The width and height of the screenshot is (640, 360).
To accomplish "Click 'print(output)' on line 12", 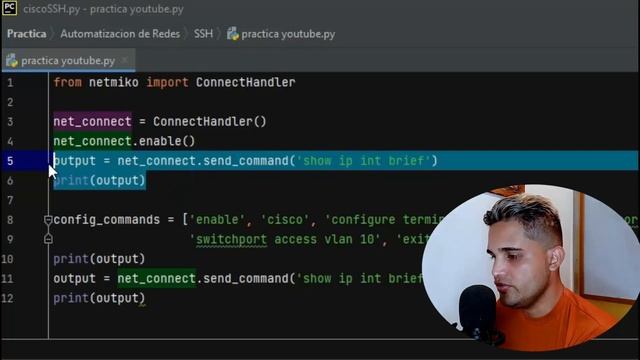I will click(x=99, y=298).
